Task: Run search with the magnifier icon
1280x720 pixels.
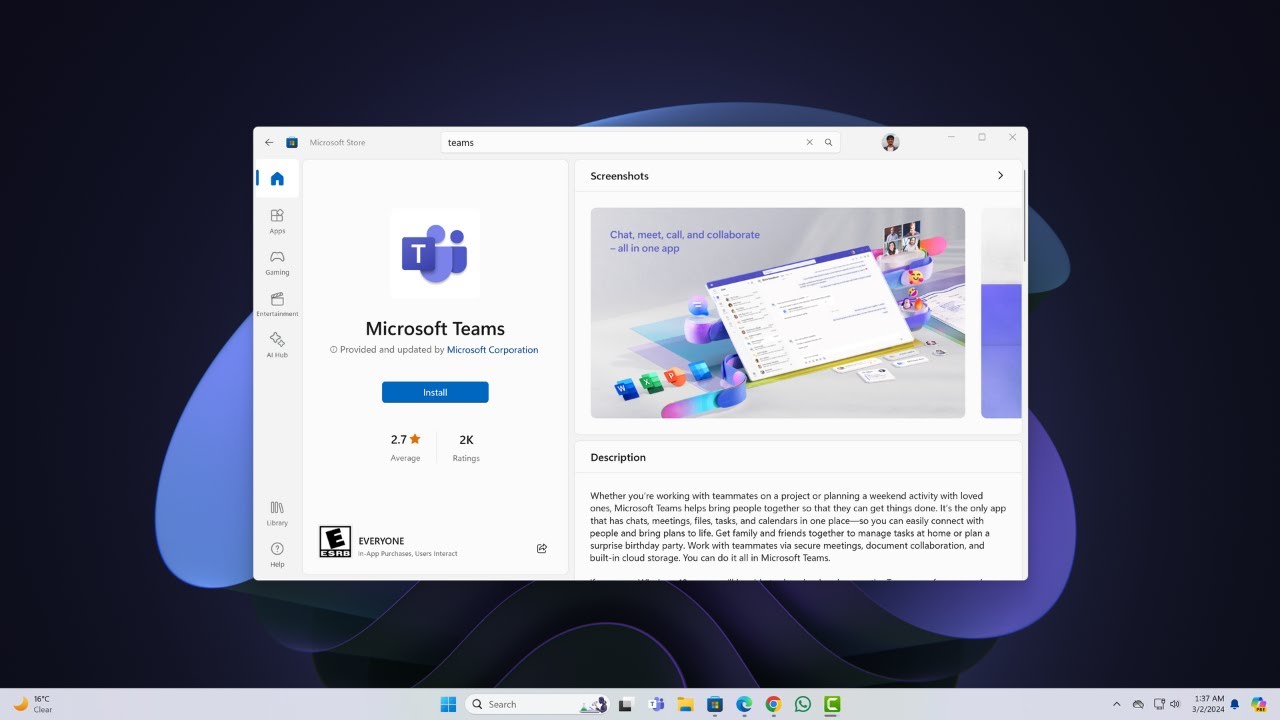Action: [828, 142]
